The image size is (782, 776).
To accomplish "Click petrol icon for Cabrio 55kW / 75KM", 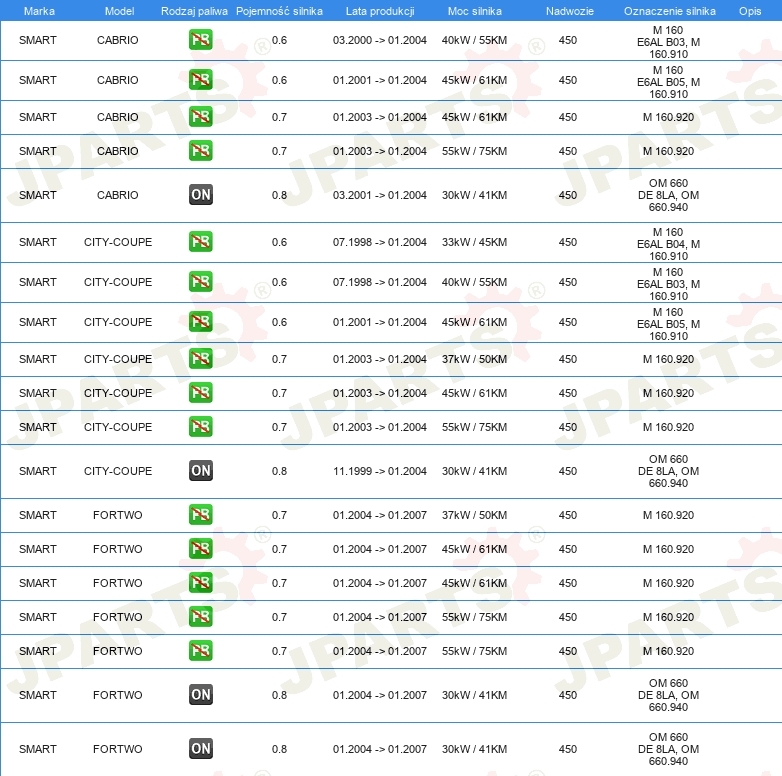I will pyautogui.click(x=200, y=150).
